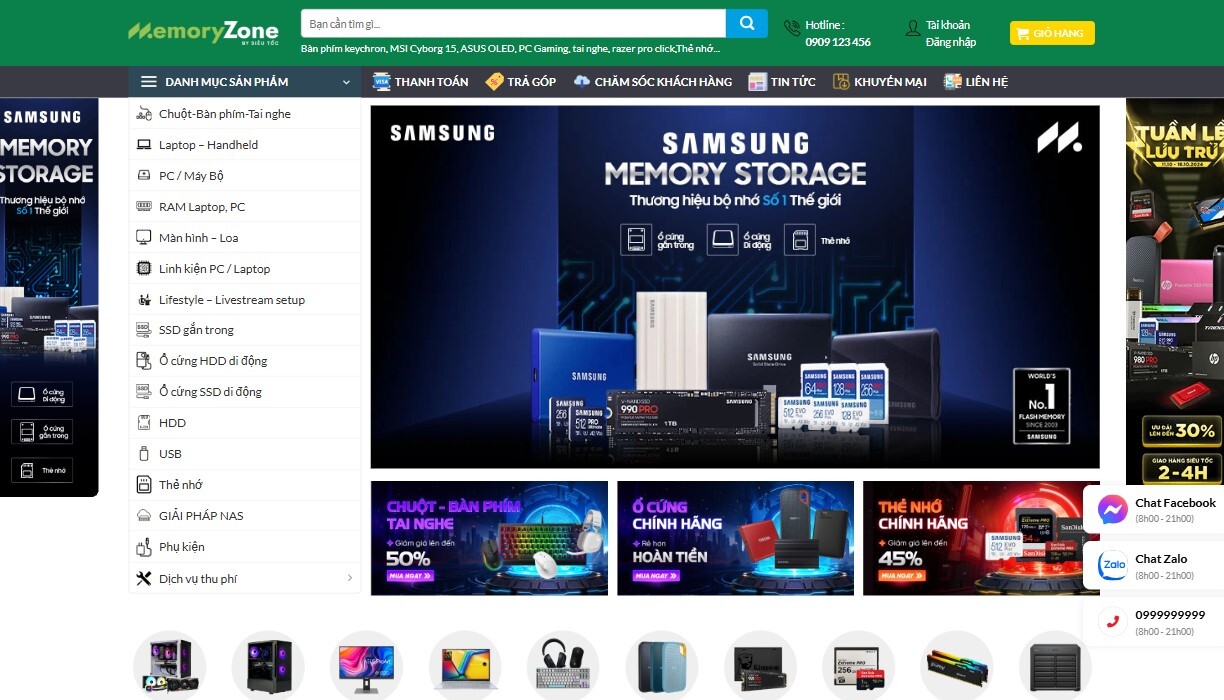
Task: Click the desktop icon beside PC / Máy Bộ
Action: (144, 176)
